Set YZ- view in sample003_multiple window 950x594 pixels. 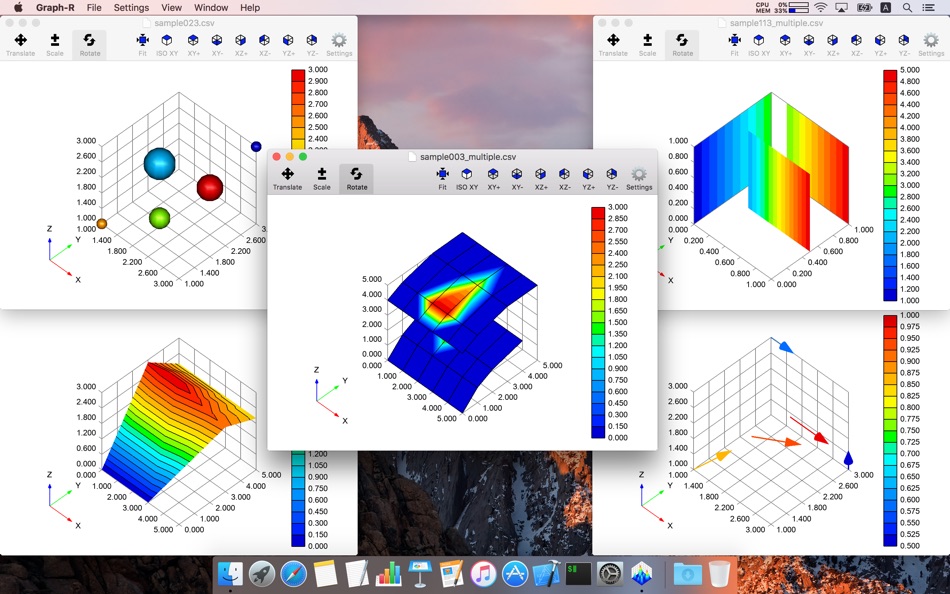coord(612,179)
